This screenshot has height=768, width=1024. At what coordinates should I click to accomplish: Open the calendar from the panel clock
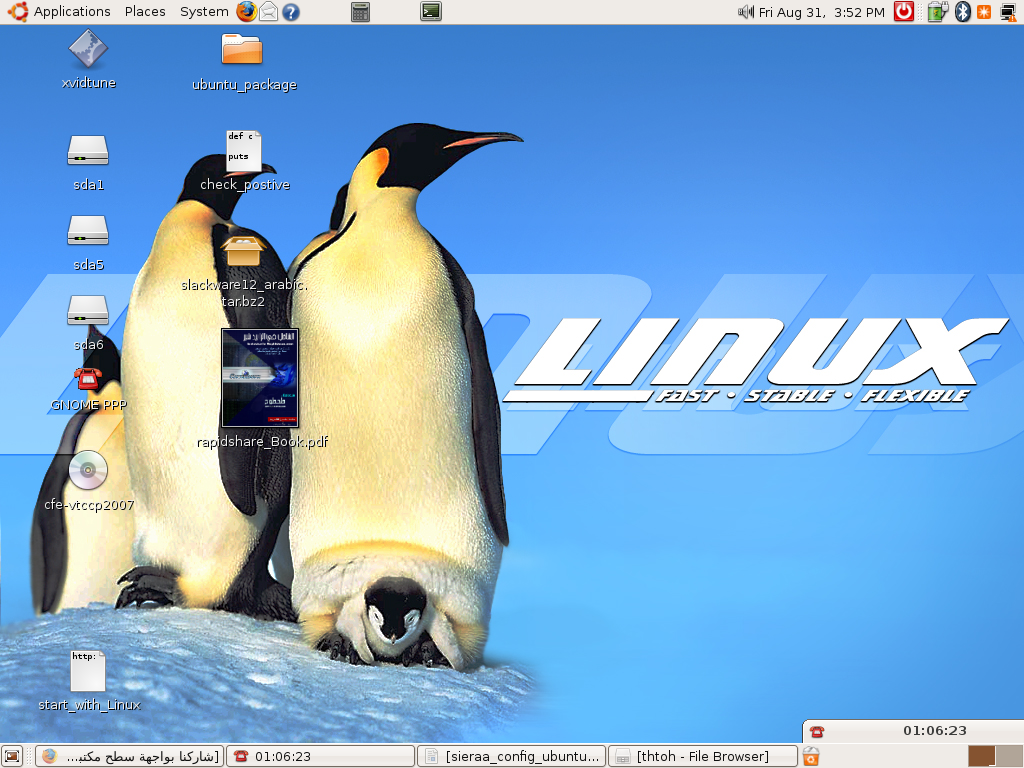[x=822, y=12]
